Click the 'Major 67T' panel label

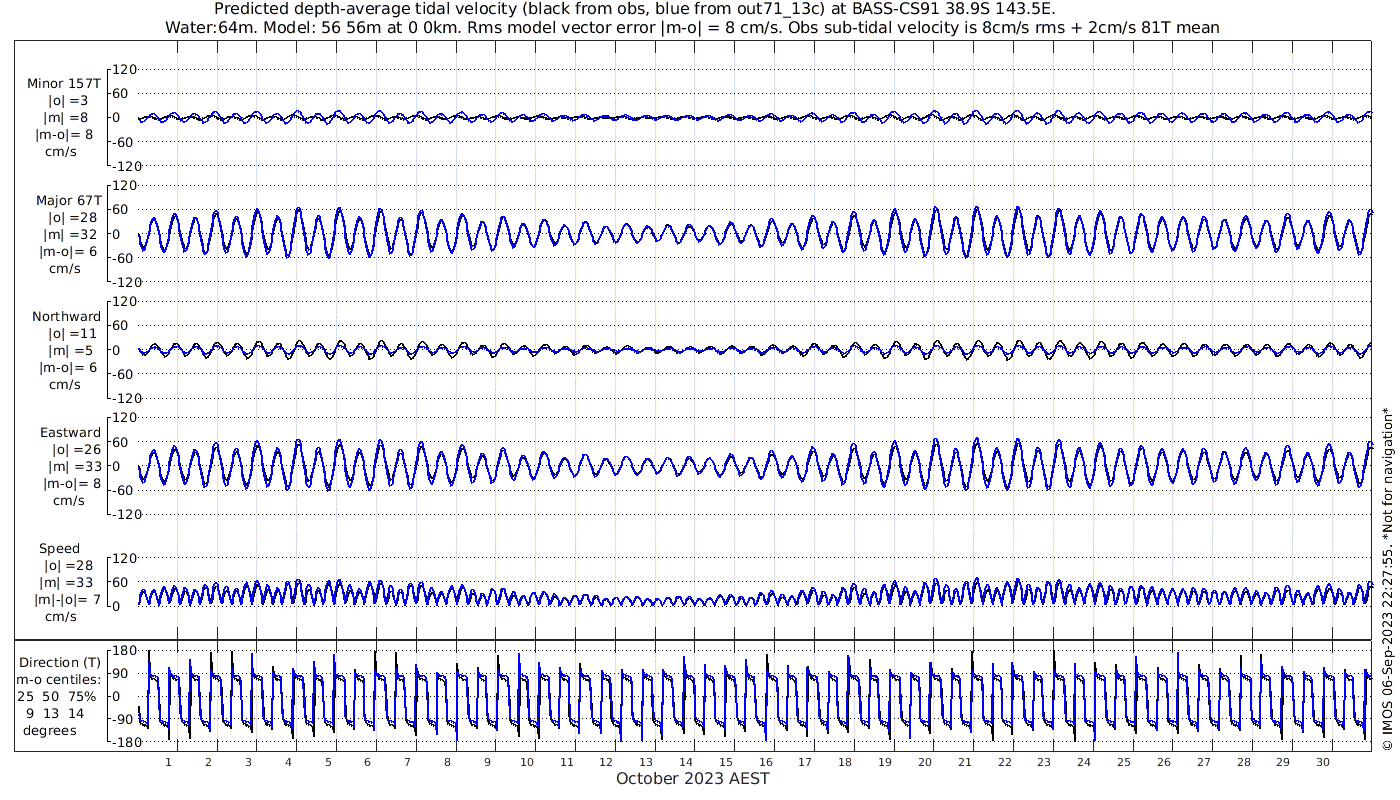(69, 200)
